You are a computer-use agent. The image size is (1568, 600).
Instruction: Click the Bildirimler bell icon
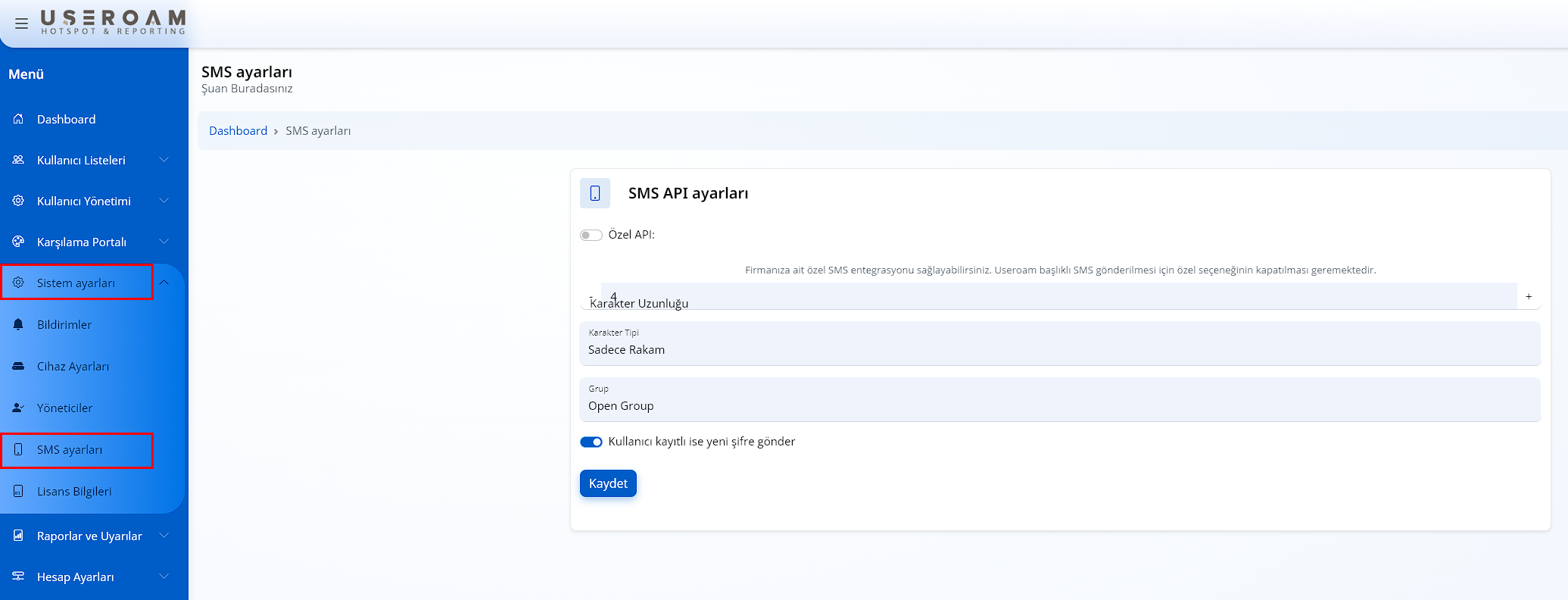pyautogui.click(x=19, y=324)
